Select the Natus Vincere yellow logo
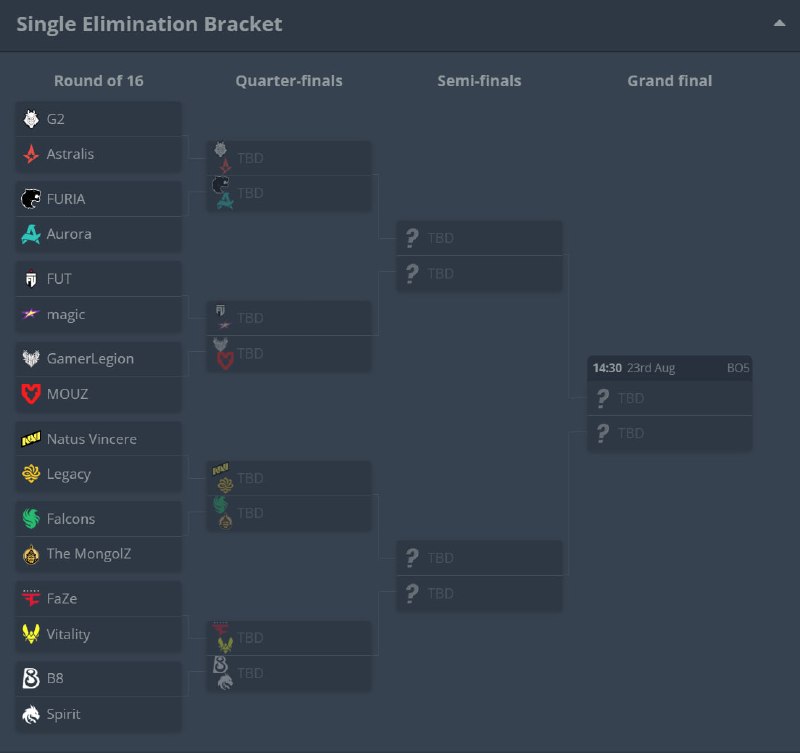This screenshot has height=753, width=800. [31, 439]
